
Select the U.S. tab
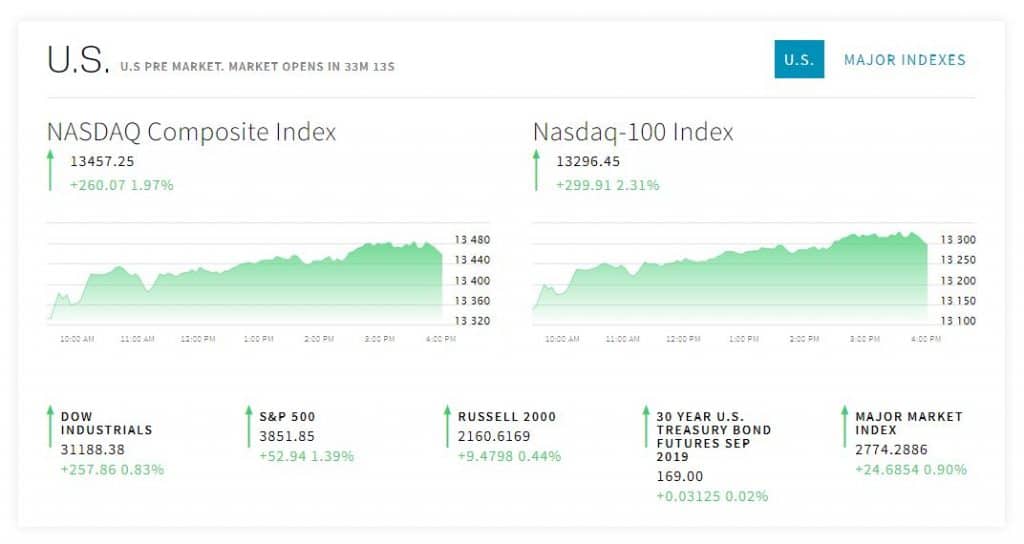click(x=798, y=60)
